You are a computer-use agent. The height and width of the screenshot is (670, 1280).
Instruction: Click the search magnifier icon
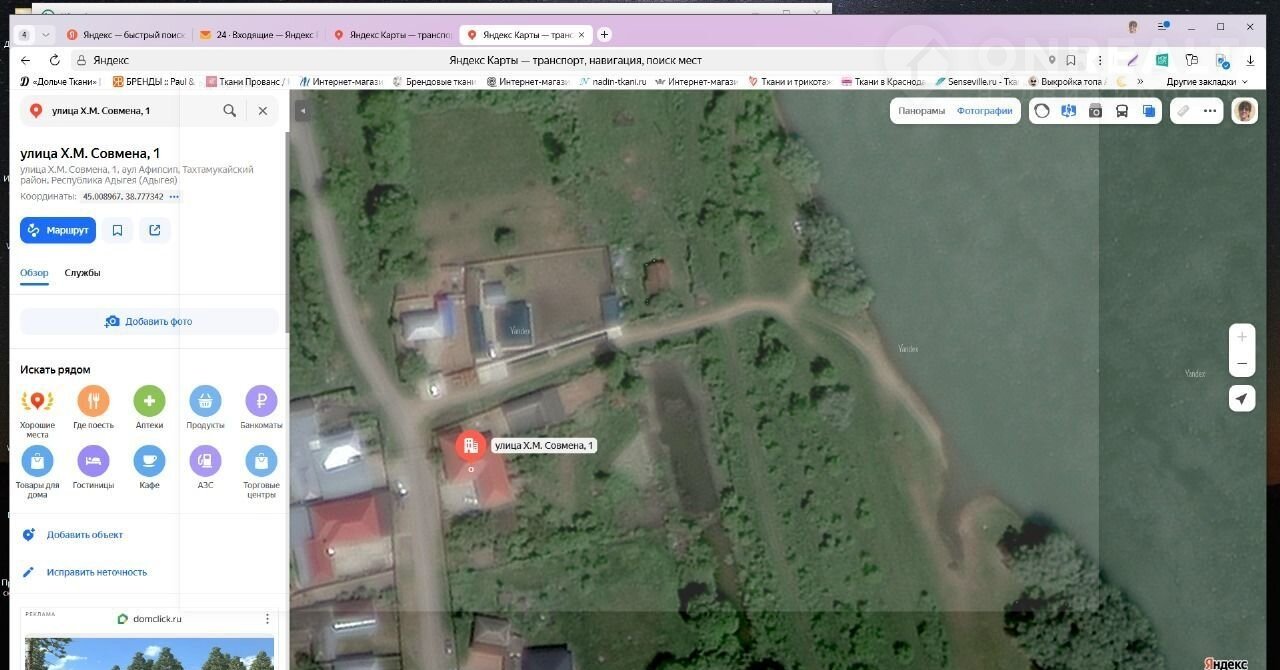(230, 111)
